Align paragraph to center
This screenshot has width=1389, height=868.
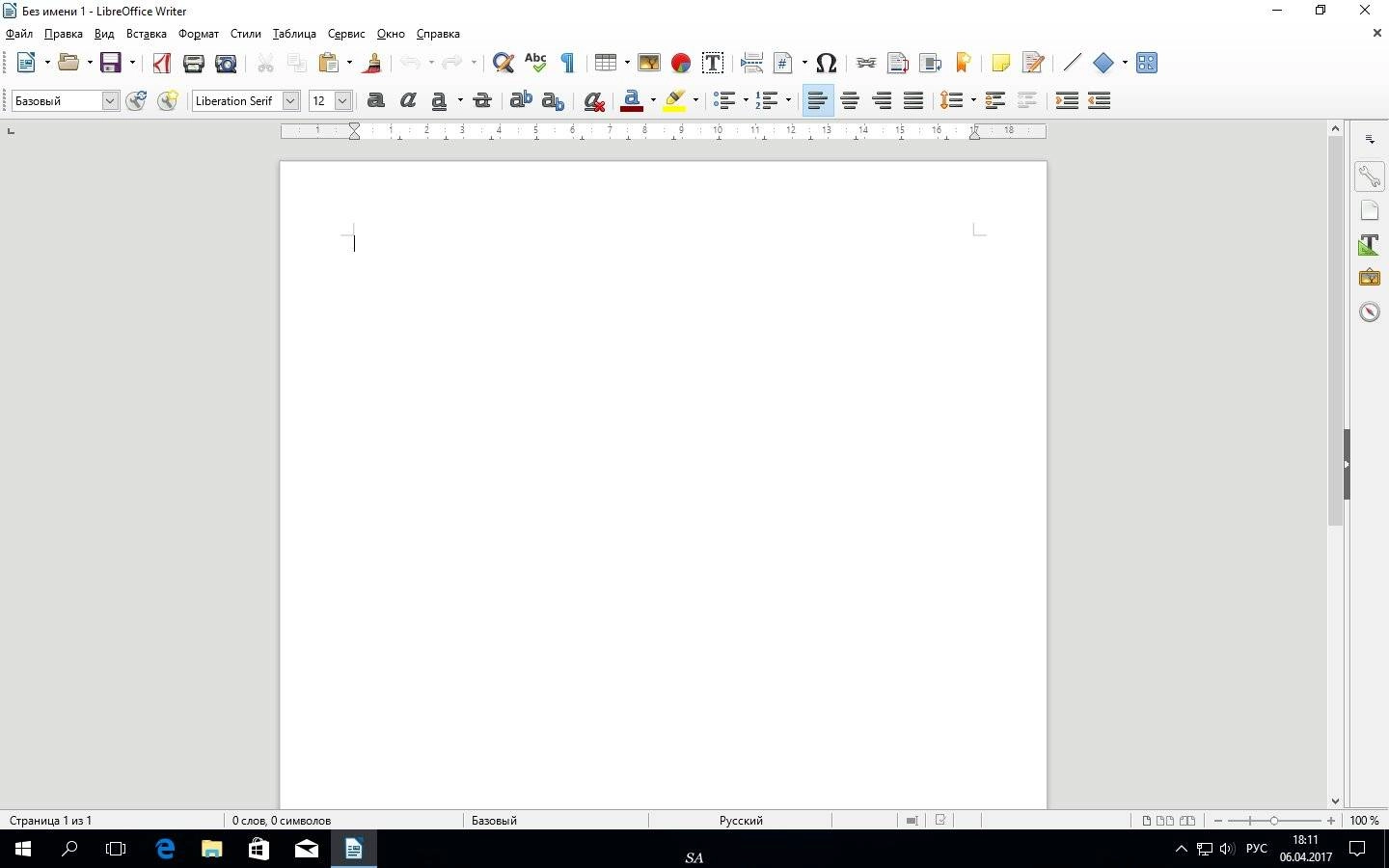pos(850,100)
